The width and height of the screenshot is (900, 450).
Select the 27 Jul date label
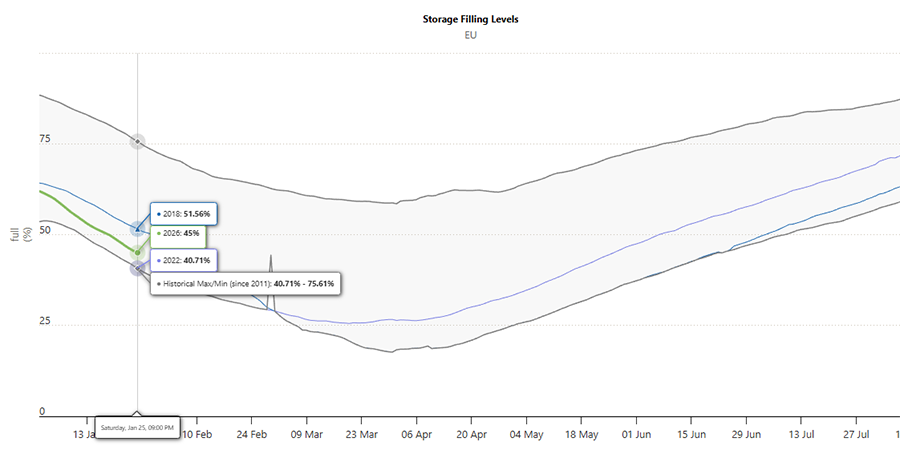(856, 435)
